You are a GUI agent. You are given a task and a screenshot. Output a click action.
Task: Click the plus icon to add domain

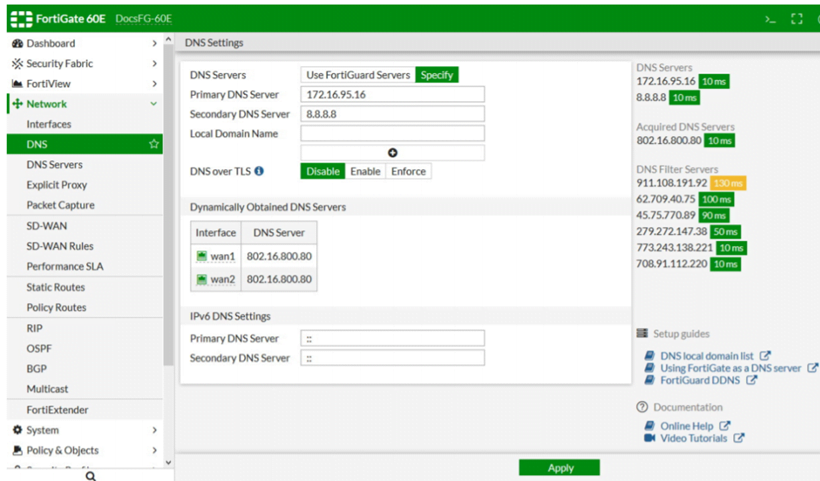(x=392, y=153)
